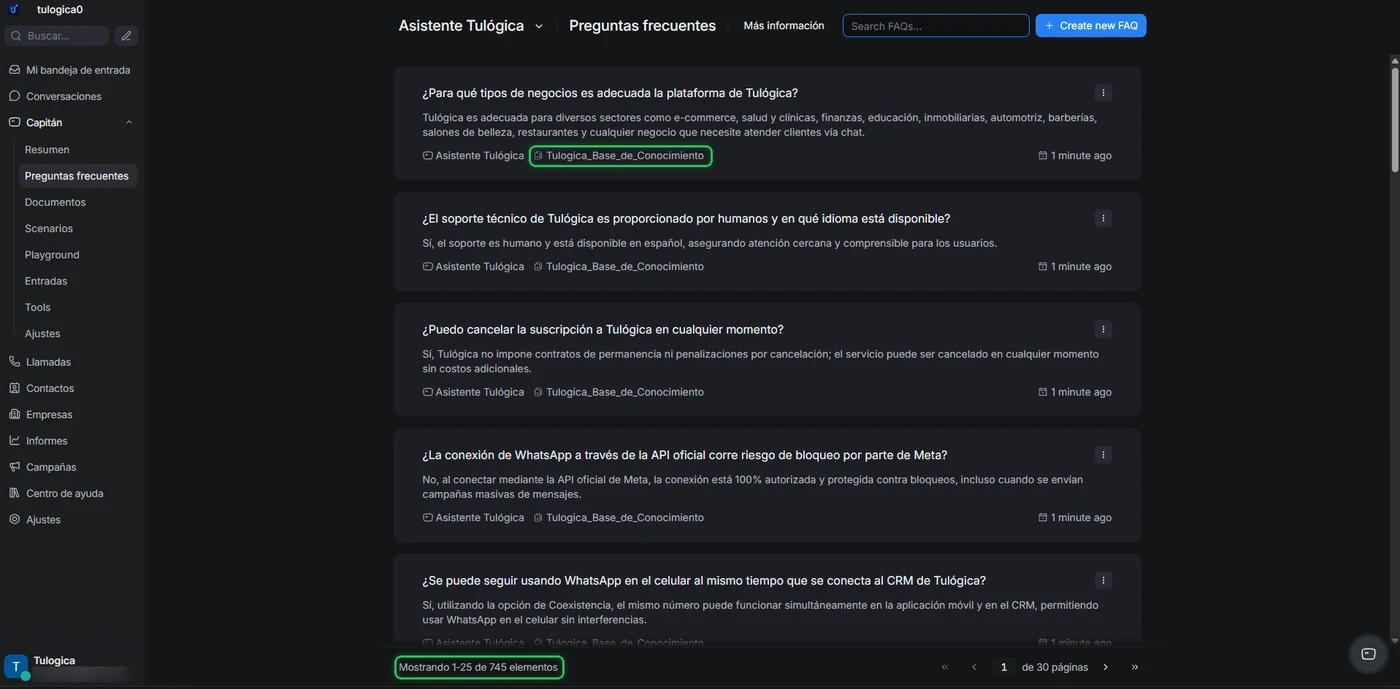Go to the previous page of FAQs
The height and width of the screenshot is (689, 1400).
(x=974, y=667)
